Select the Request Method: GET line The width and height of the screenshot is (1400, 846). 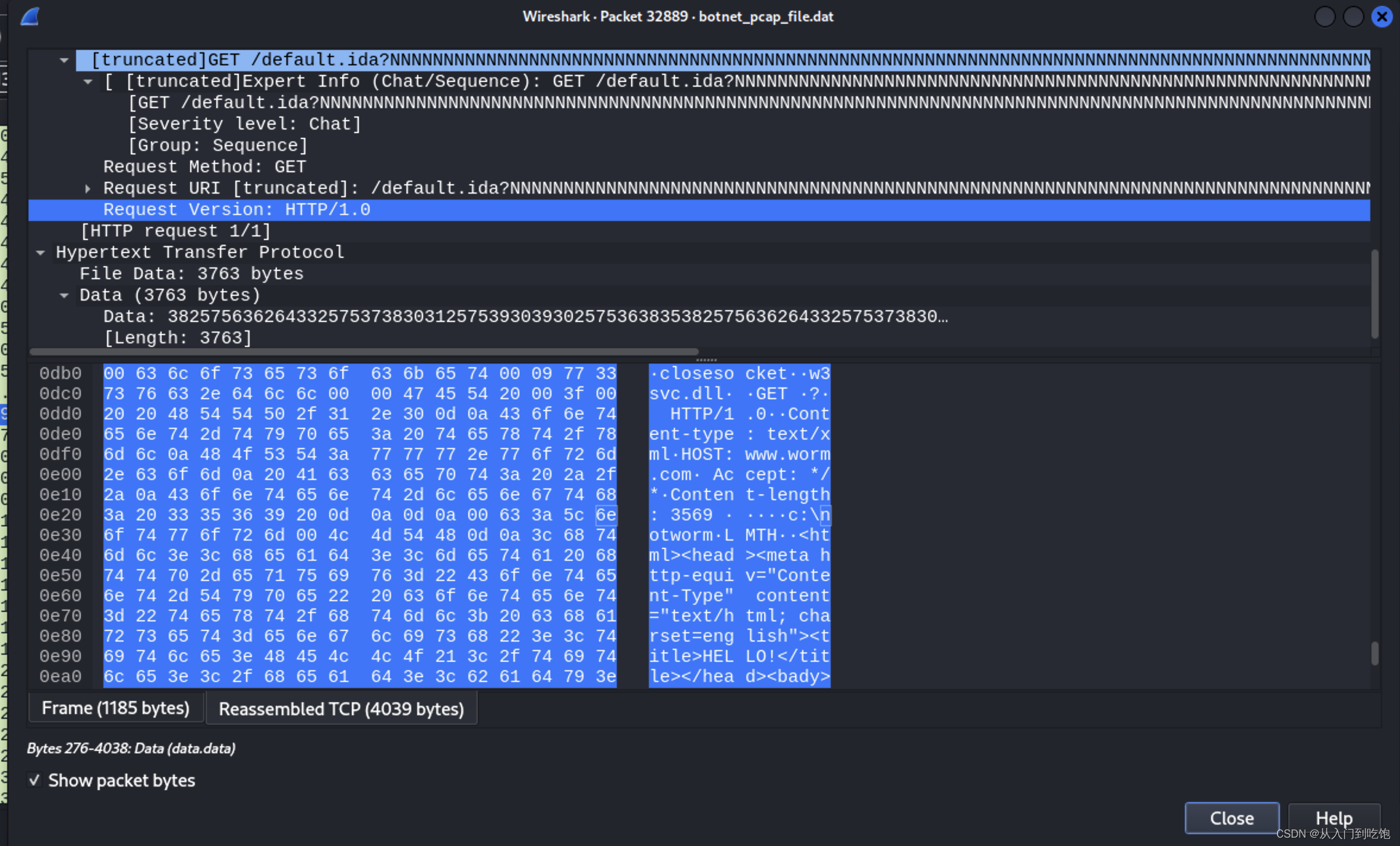point(204,167)
